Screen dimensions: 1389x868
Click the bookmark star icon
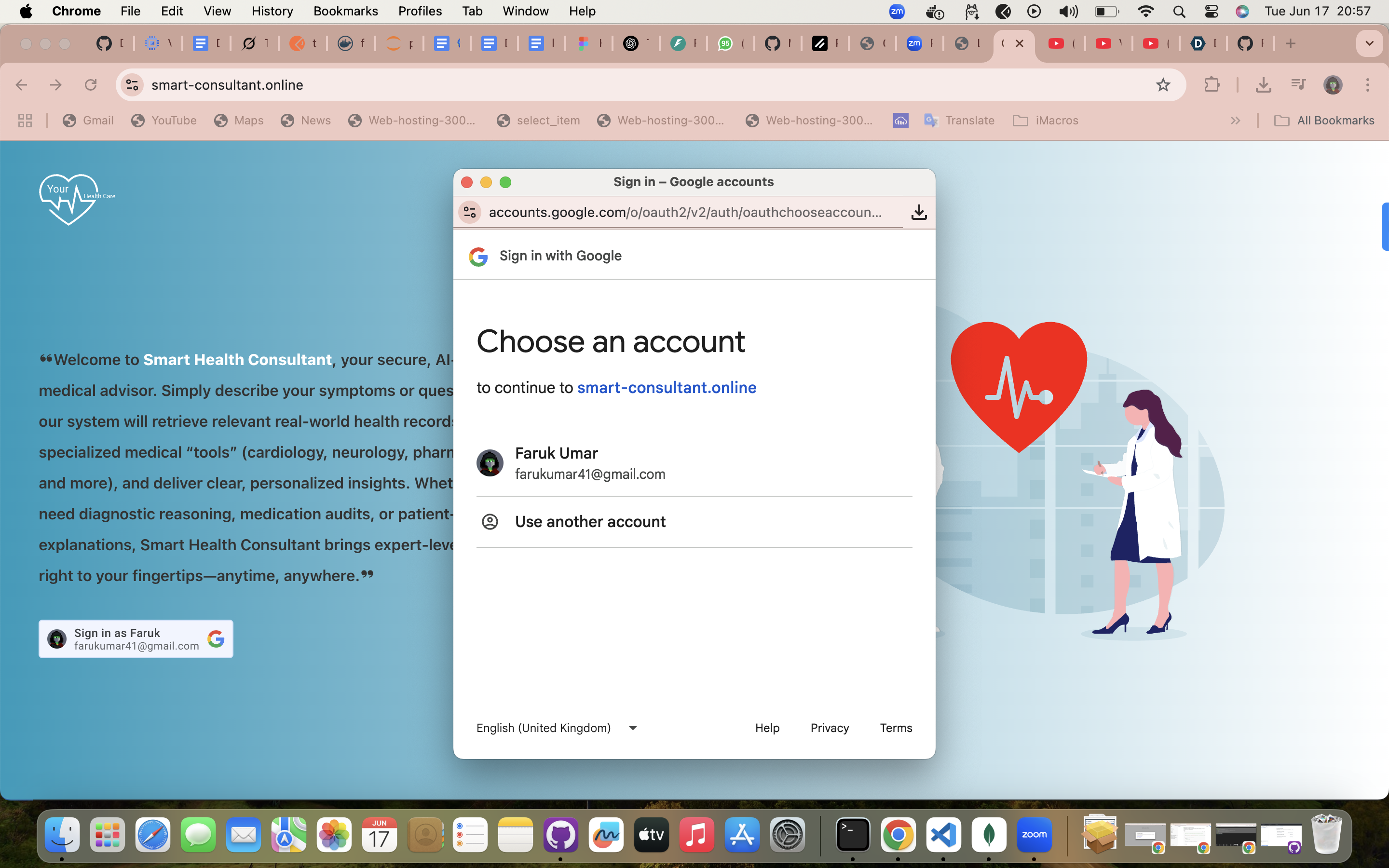(1163, 85)
